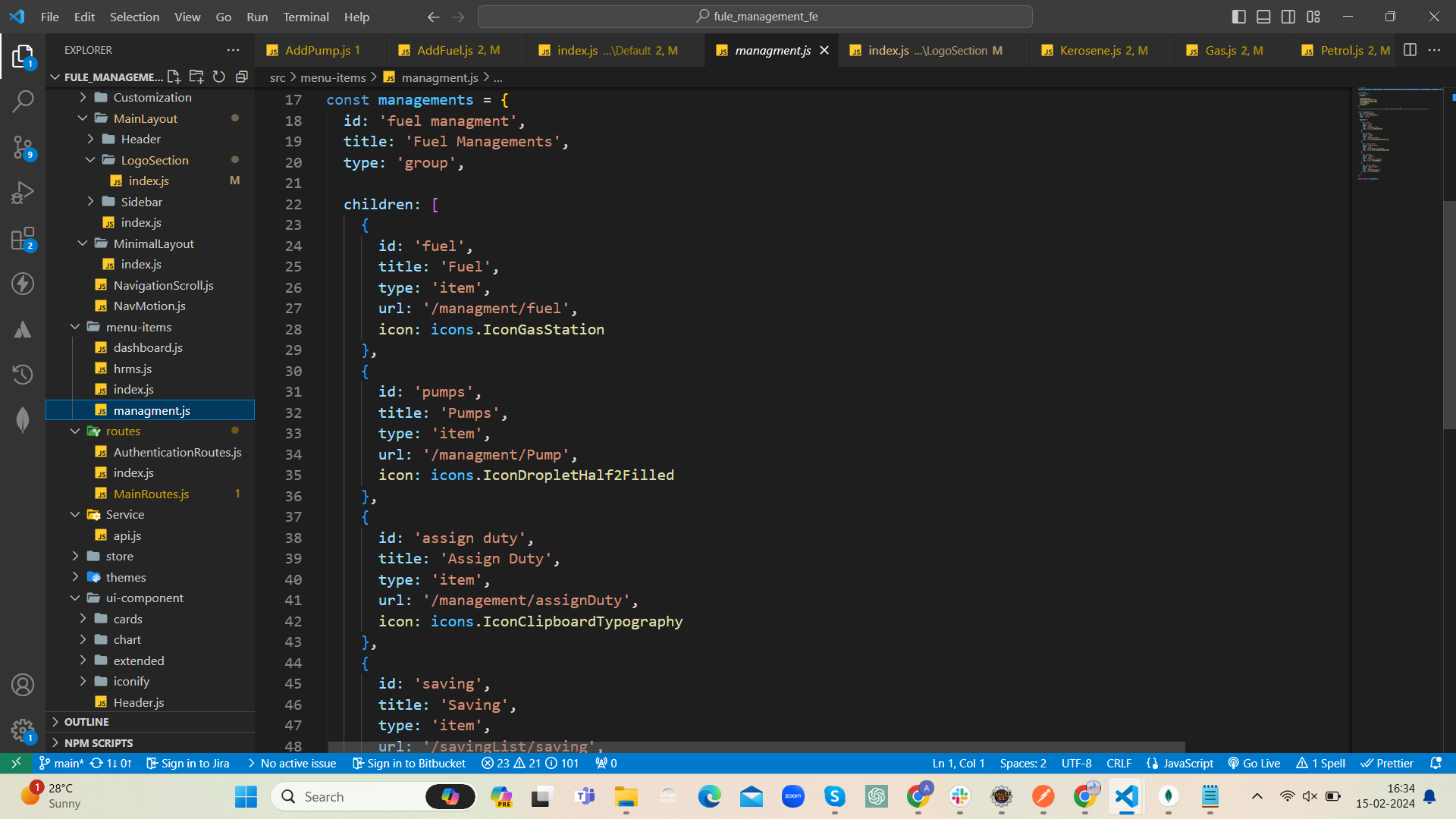Switch to the AddFuel.js tab
The image size is (1456, 819).
(445, 50)
